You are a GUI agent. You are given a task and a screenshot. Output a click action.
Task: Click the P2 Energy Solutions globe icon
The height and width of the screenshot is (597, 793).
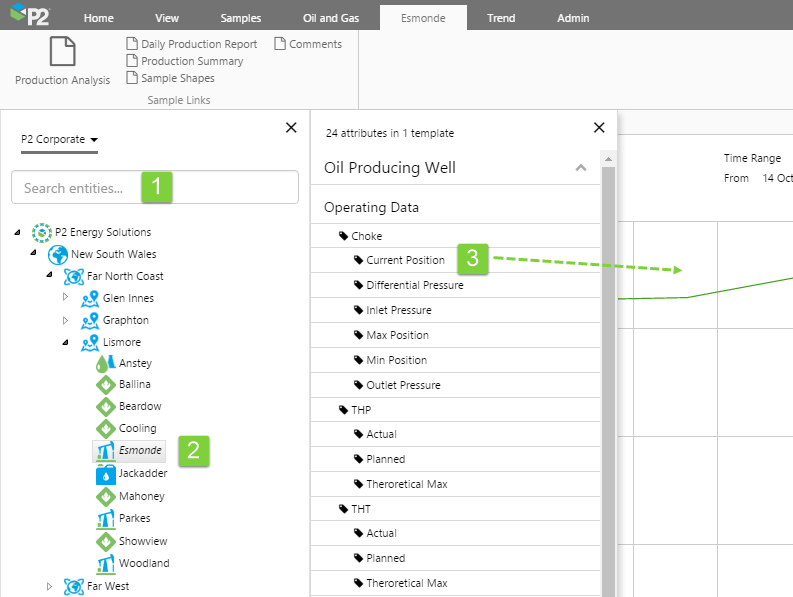point(41,232)
